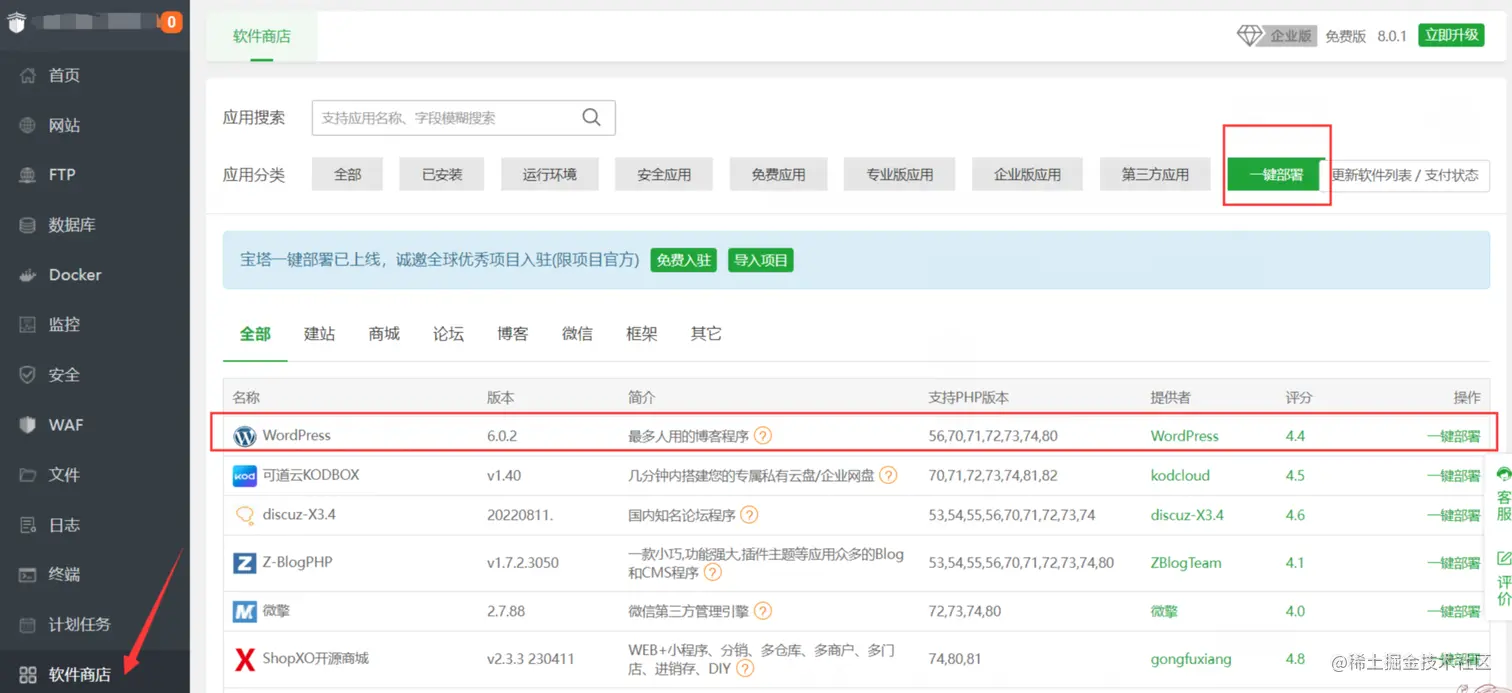Click the 数据库 database icon
The width and height of the screenshot is (1512, 693).
point(28,225)
